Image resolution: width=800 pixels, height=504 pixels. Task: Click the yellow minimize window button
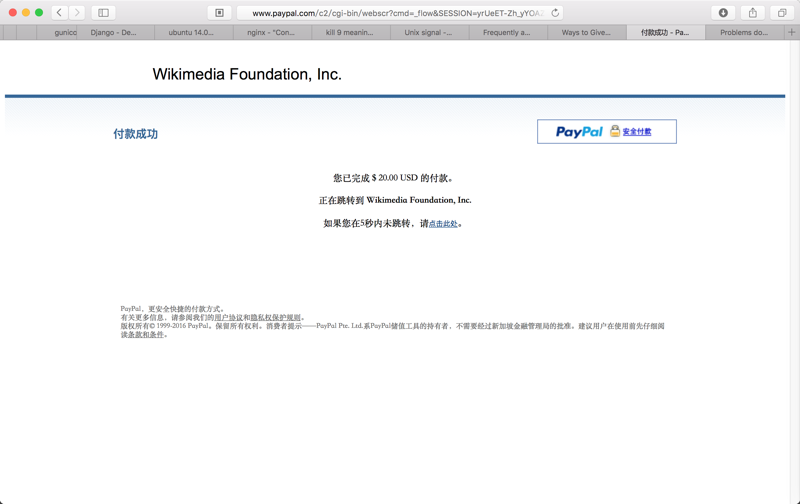click(x=26, y=13)
